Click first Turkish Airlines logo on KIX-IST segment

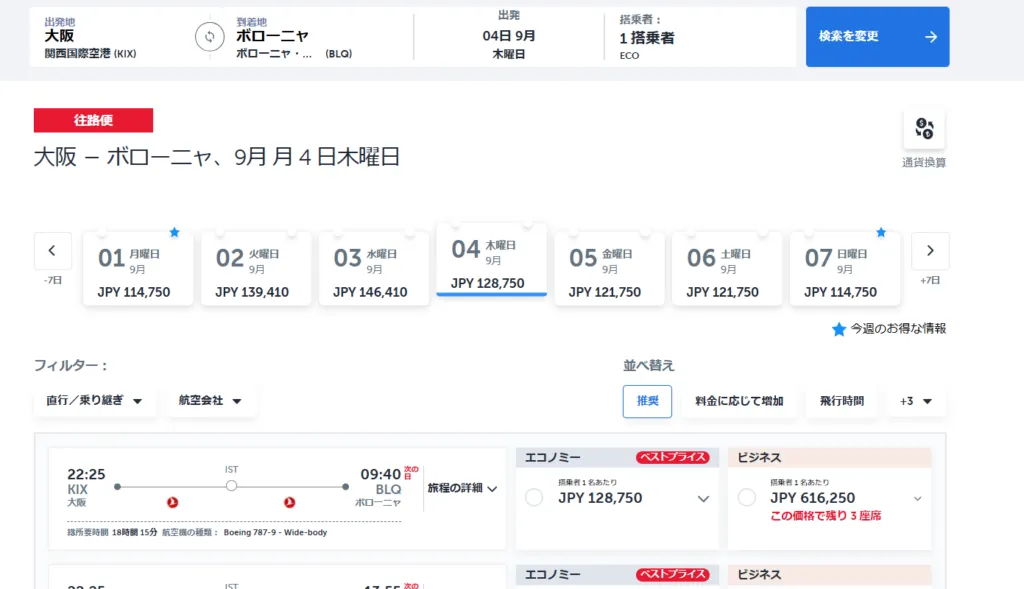coord(172,502)
